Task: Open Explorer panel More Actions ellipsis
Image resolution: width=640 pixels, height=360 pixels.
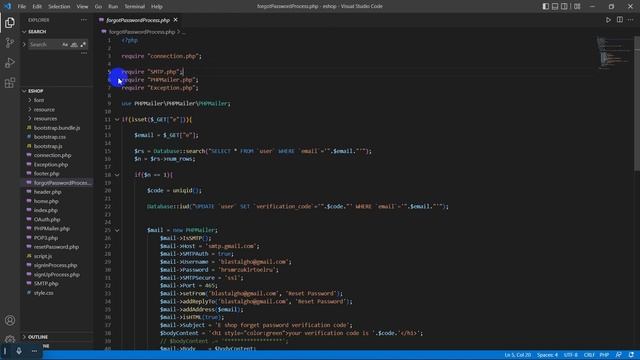Action: pos(84,20)
